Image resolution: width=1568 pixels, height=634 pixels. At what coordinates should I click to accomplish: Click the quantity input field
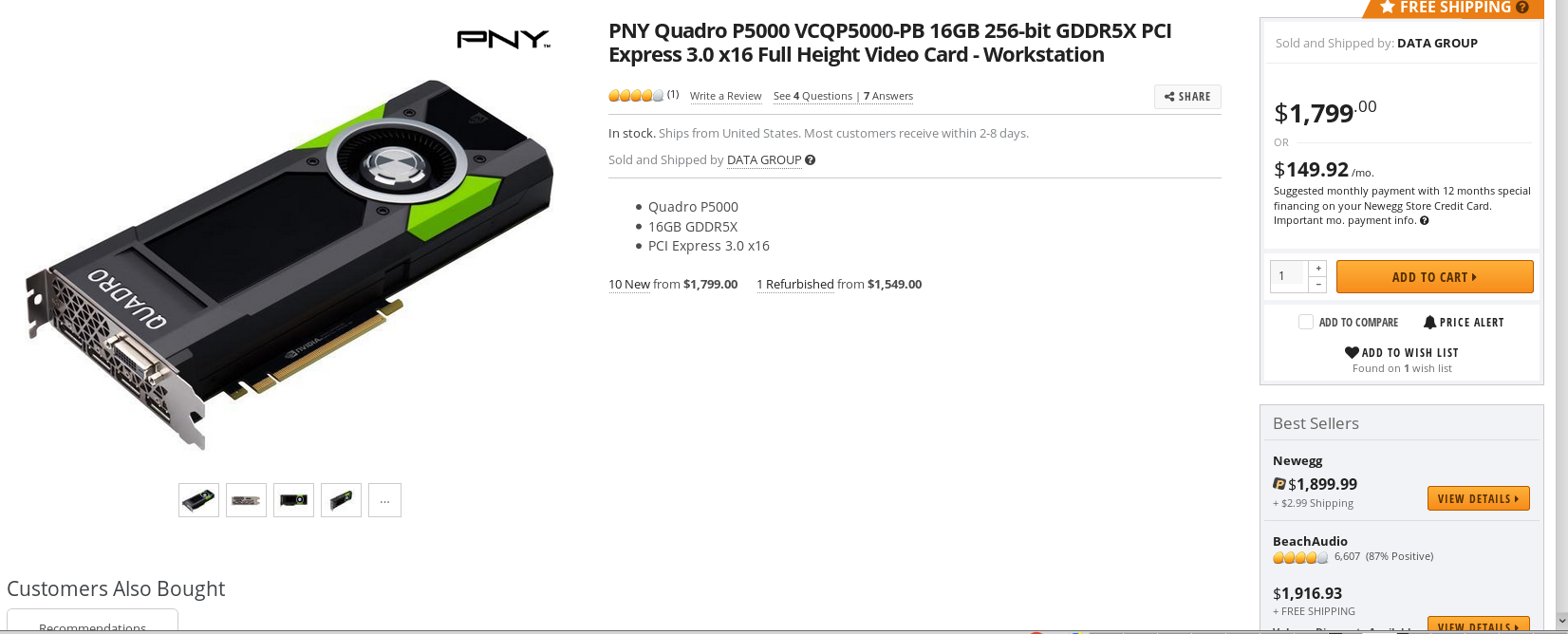coord(1290,276)
